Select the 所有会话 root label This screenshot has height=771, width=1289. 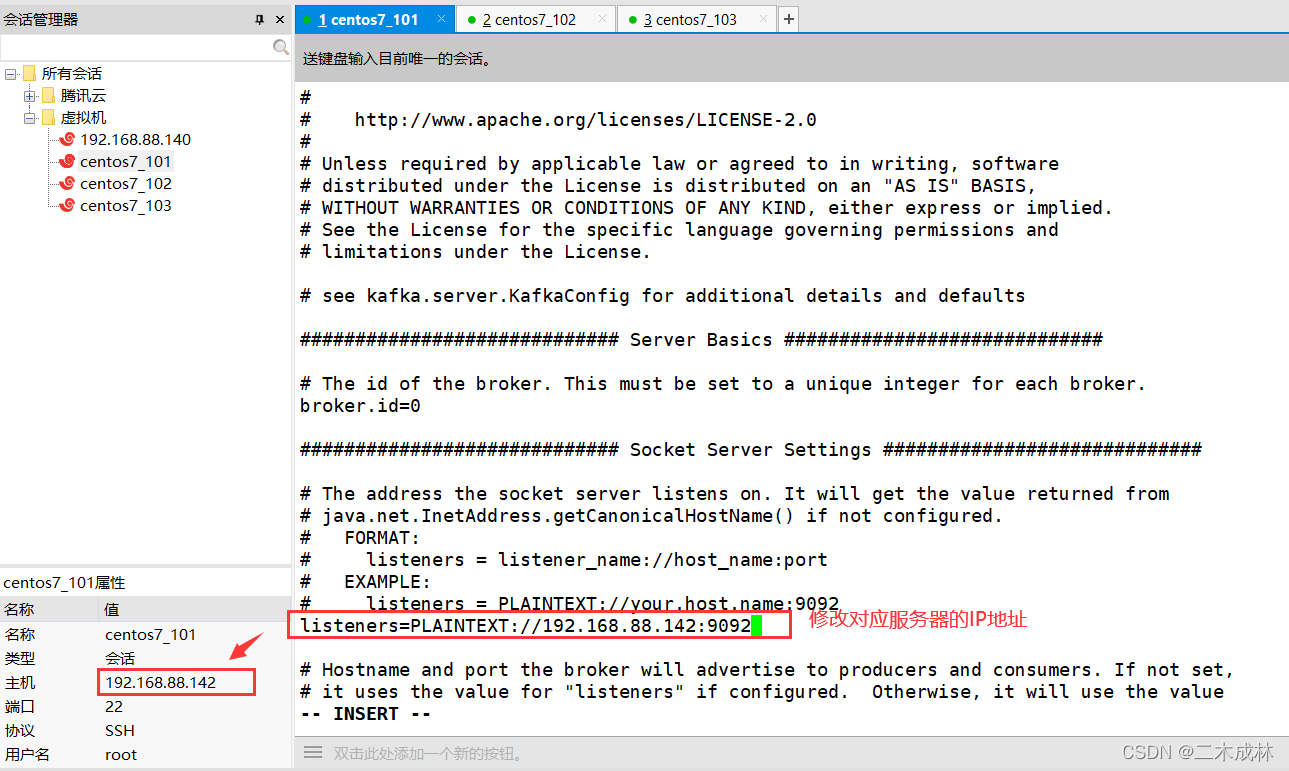pyautogui.click(x=71, y=74)
